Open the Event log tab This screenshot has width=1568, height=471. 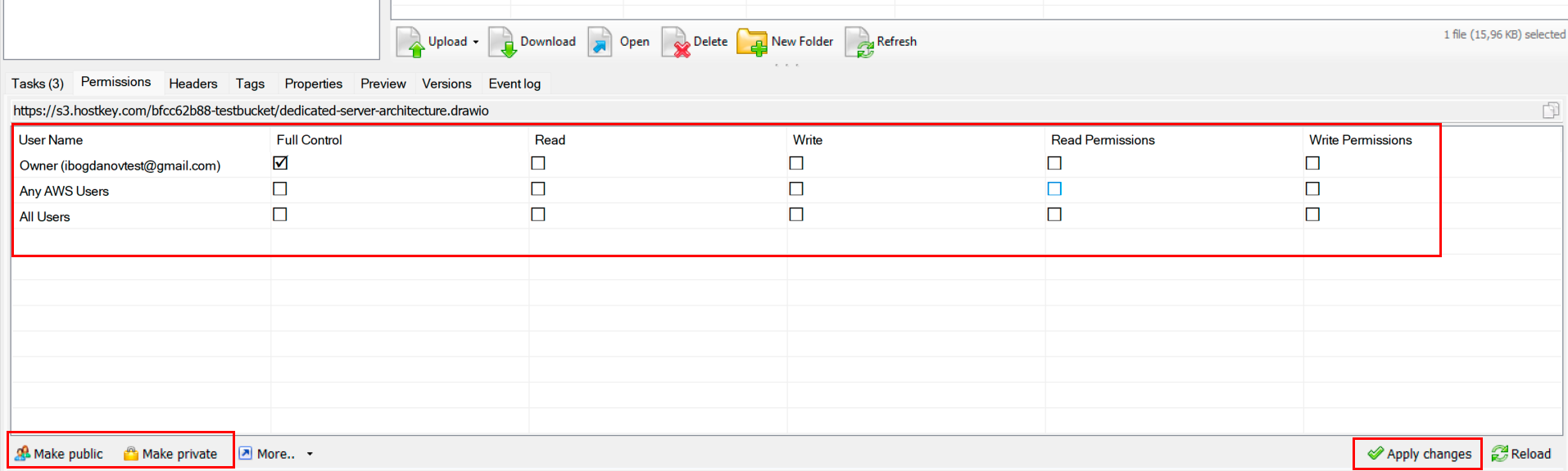[514, 84]
